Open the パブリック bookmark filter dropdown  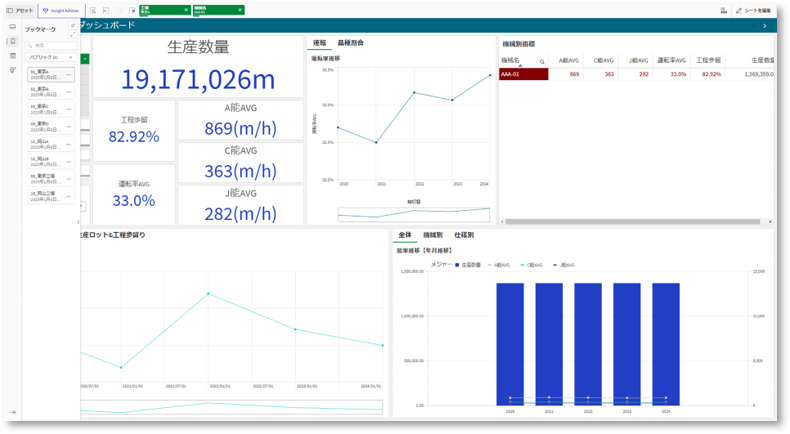point(51,57)
